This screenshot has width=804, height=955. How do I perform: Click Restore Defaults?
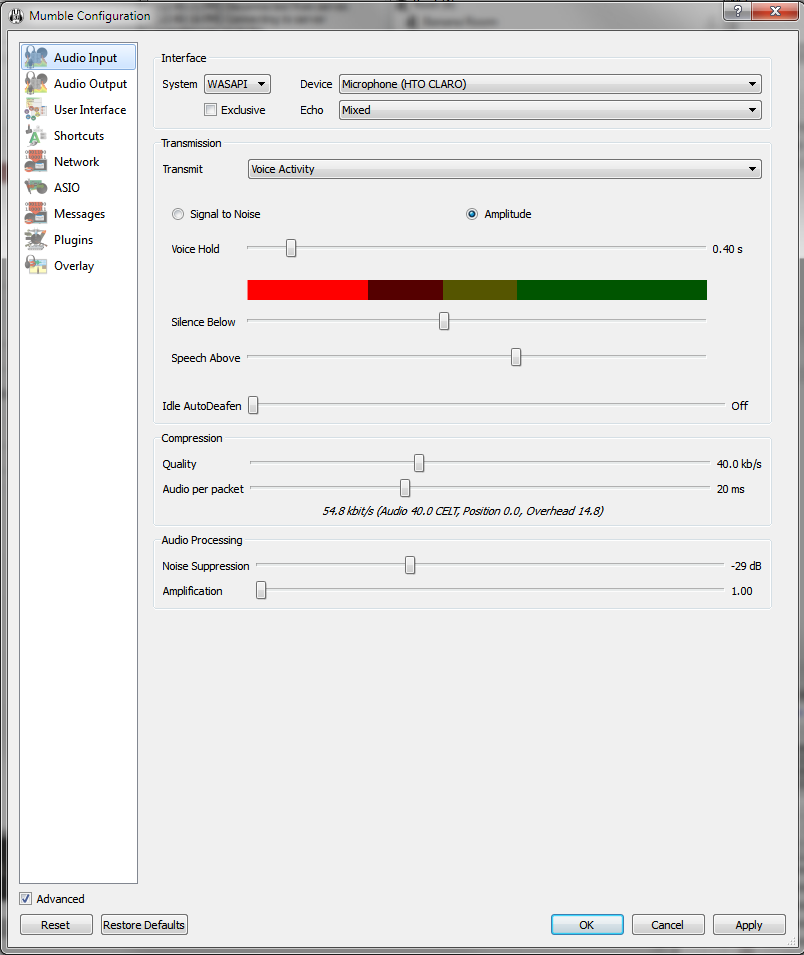[x=144, y=925]
